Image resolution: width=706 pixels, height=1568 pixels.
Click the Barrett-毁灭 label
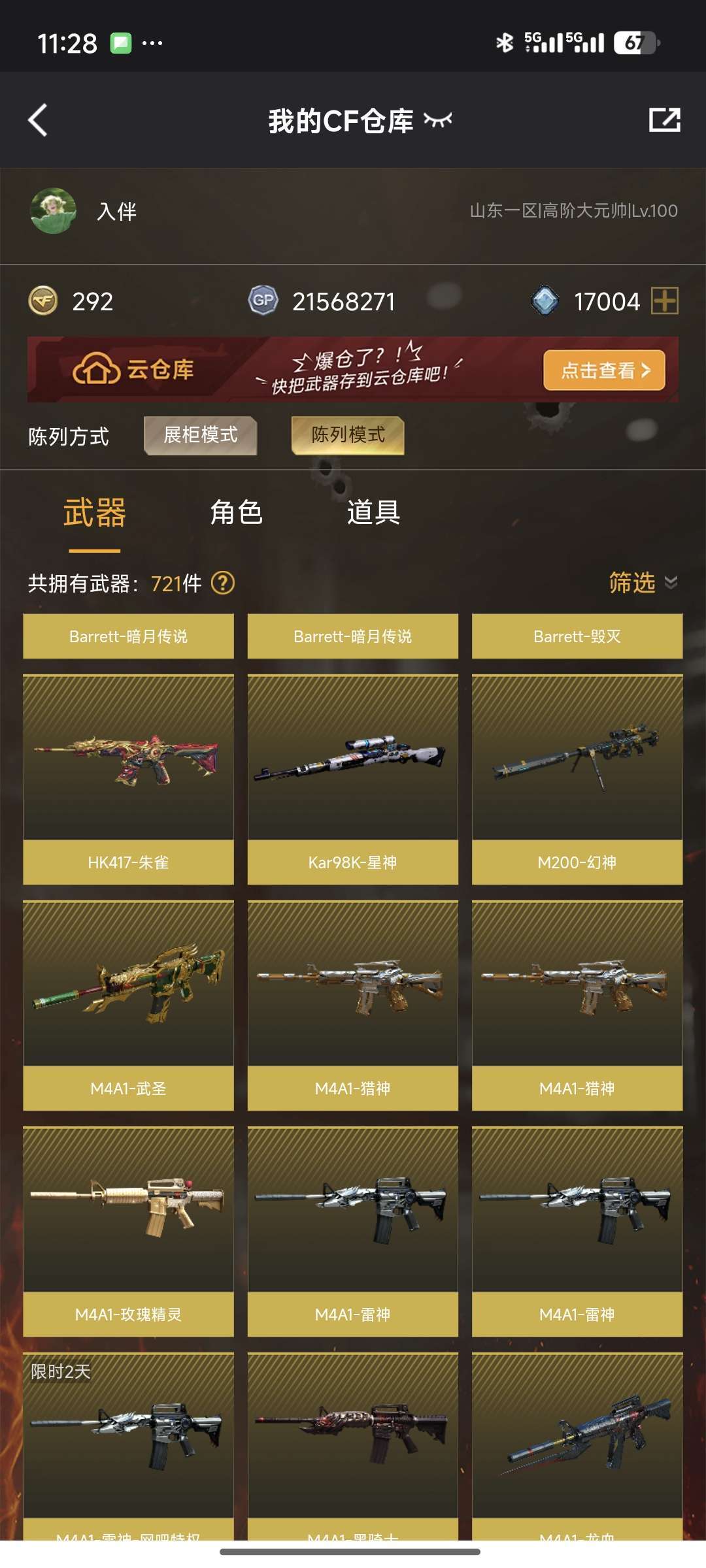click(577, 636)
